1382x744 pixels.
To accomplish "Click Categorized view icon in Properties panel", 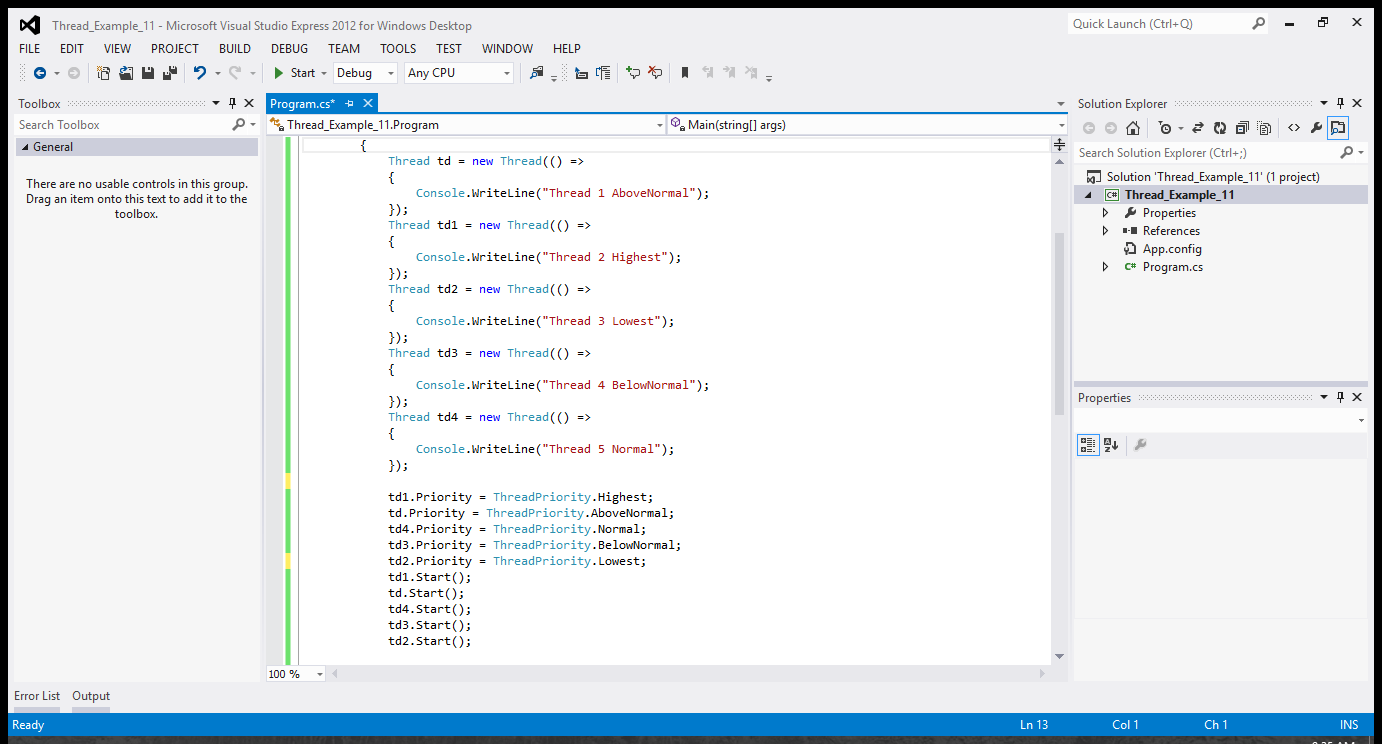I will click(x=1088, y=445).
